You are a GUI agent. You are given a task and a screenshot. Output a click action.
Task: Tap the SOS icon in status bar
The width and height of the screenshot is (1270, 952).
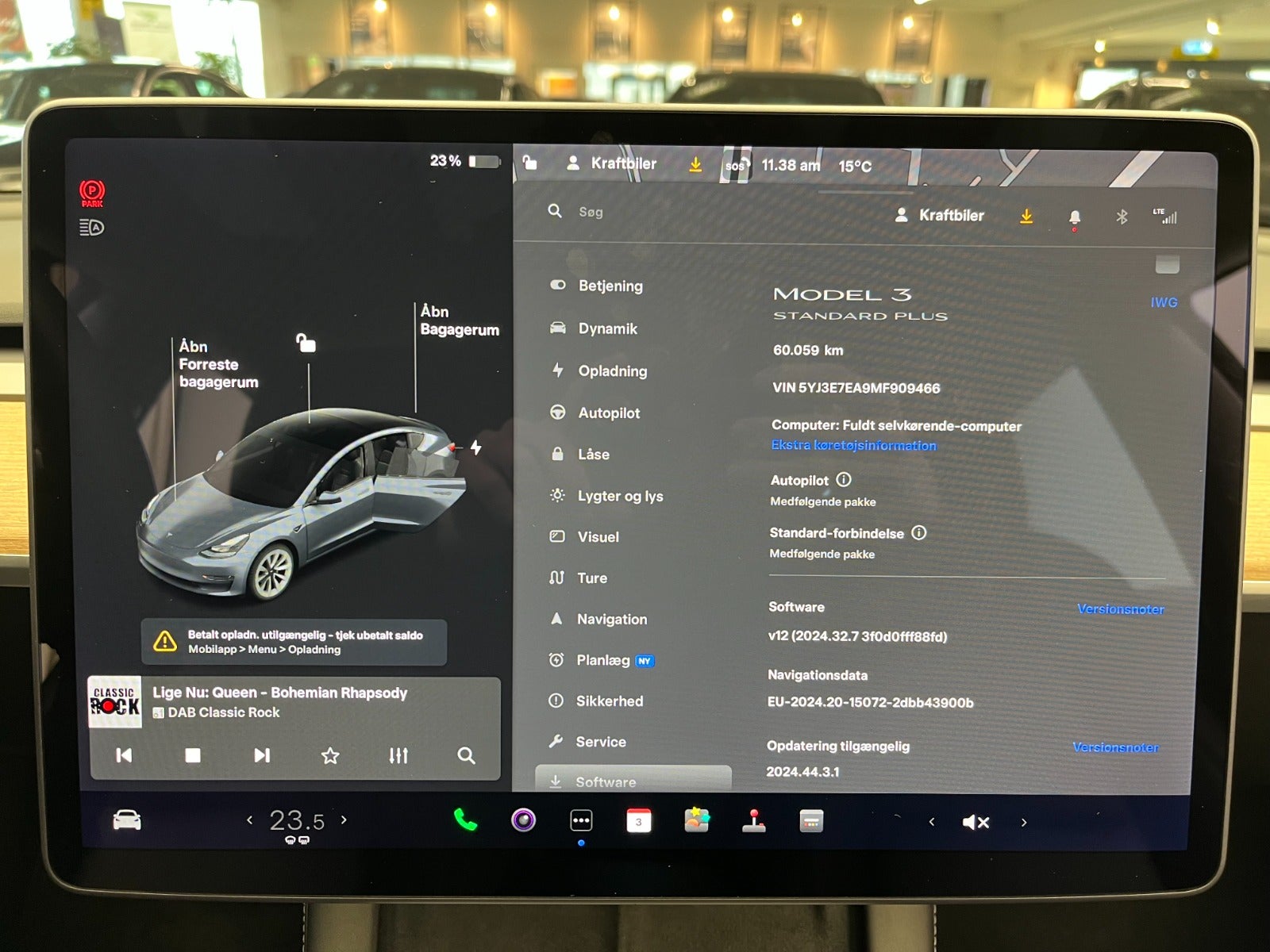[x=736, y=165]
